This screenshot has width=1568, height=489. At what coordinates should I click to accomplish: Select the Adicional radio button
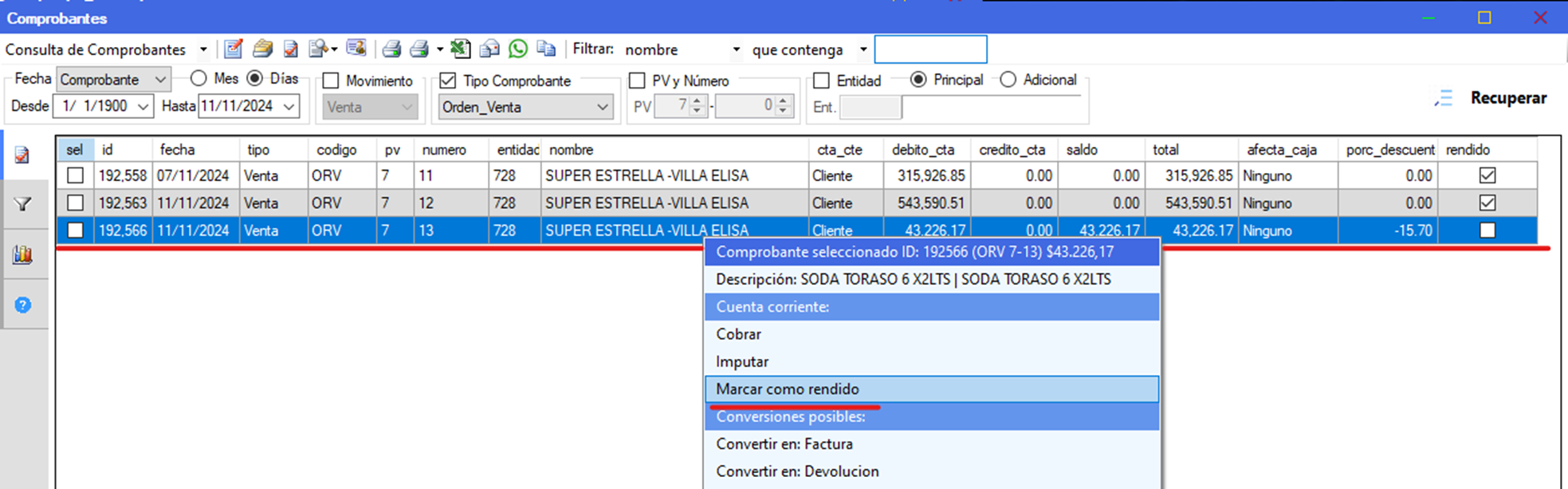pyautogui.click(x=1008, y=80)
